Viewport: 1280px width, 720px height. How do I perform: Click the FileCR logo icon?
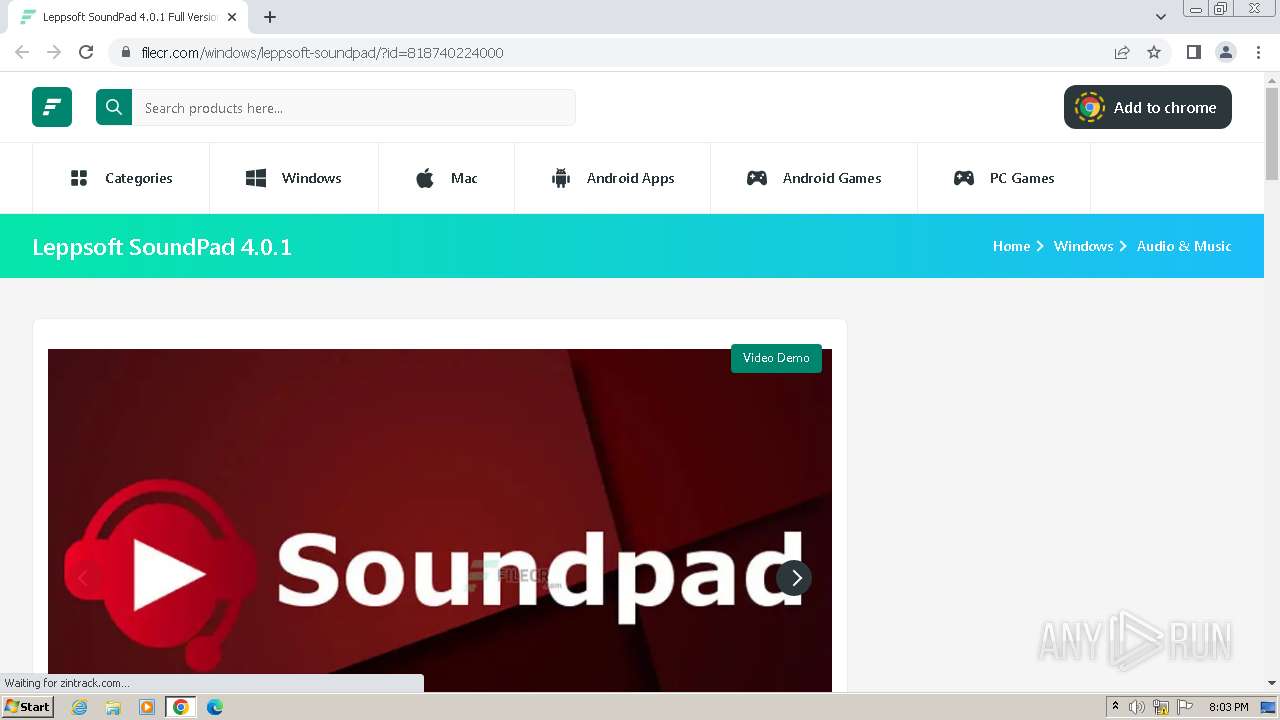(x=52, y=107)
